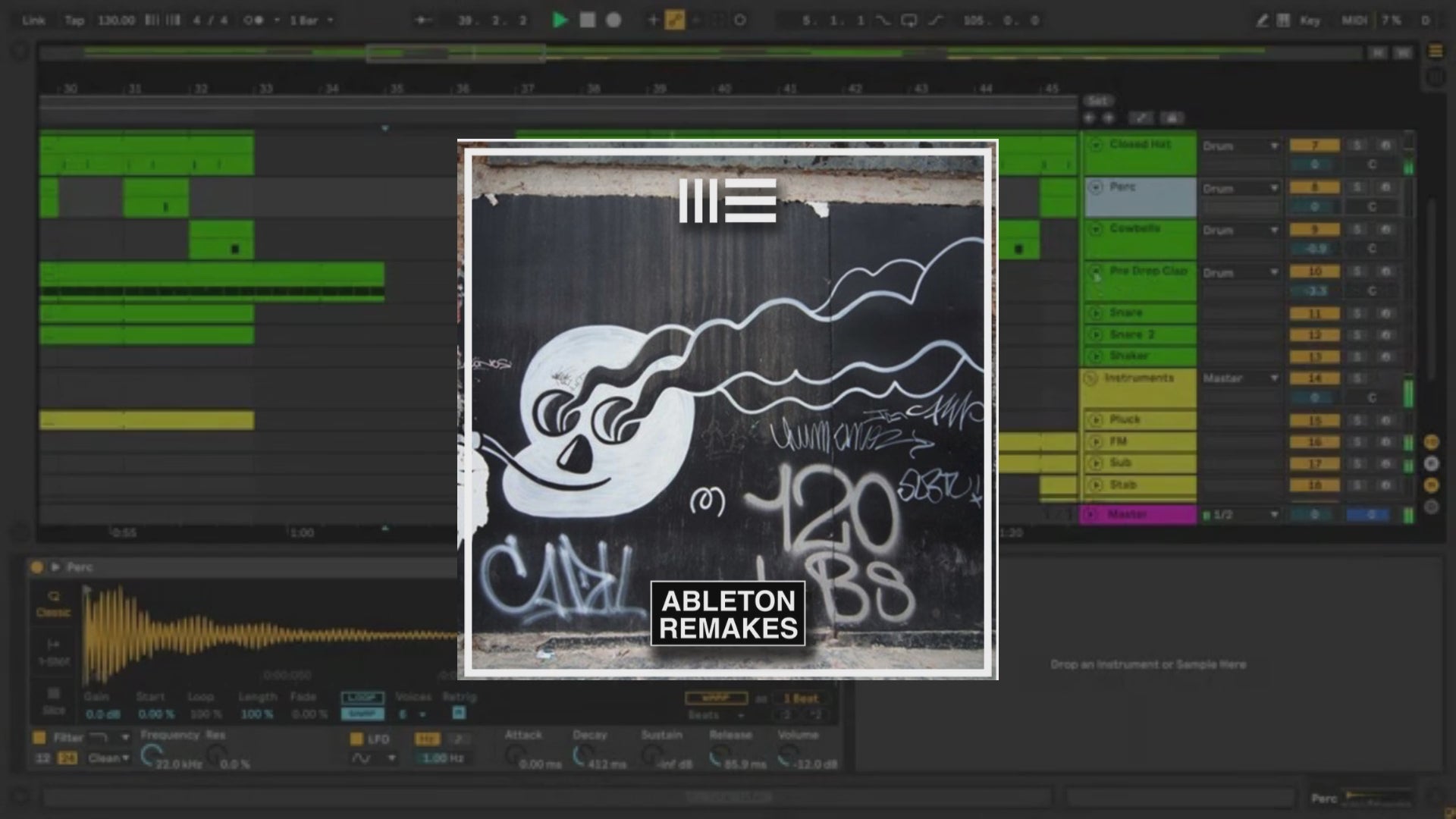Select the 24 dB filter slope
Viewport: 1456px width, 819px height.
67,758
